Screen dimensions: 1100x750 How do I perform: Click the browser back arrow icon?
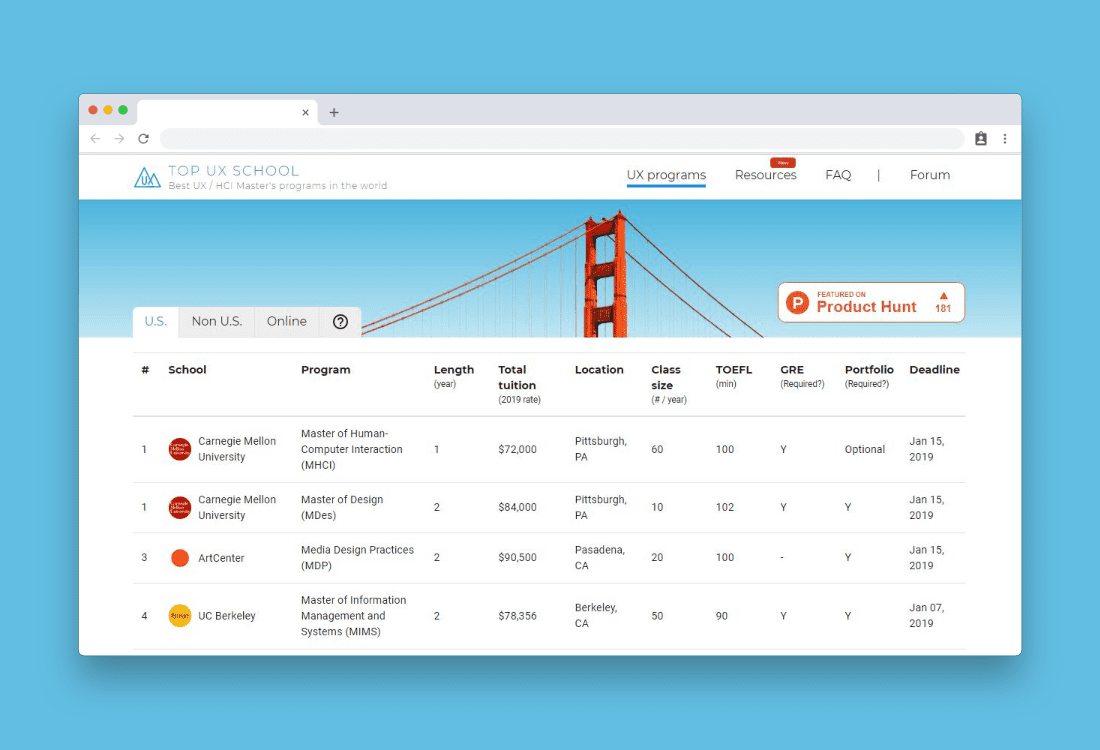point(95,139)
